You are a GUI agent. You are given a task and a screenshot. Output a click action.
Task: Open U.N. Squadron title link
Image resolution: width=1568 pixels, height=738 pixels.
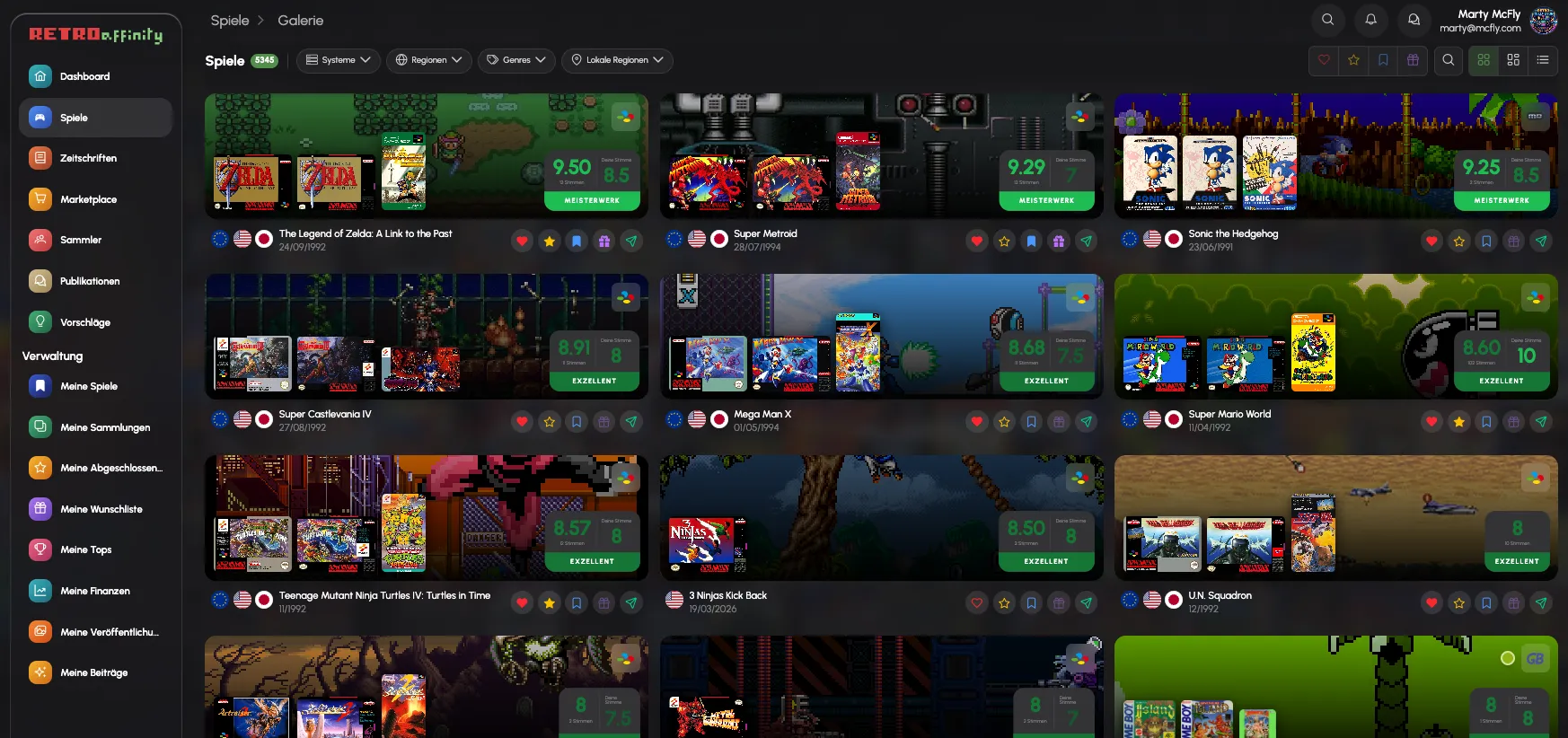(x=1220, y=595)
